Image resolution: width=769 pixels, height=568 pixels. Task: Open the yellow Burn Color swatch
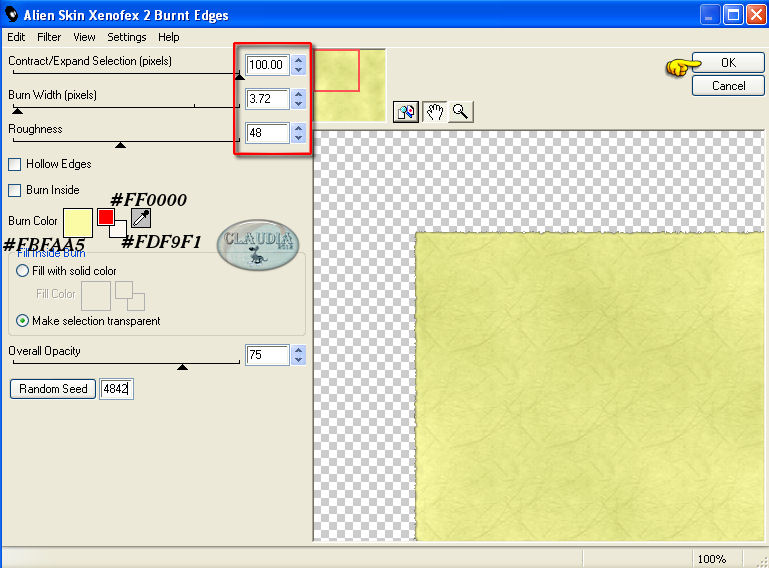coord(78,223)
